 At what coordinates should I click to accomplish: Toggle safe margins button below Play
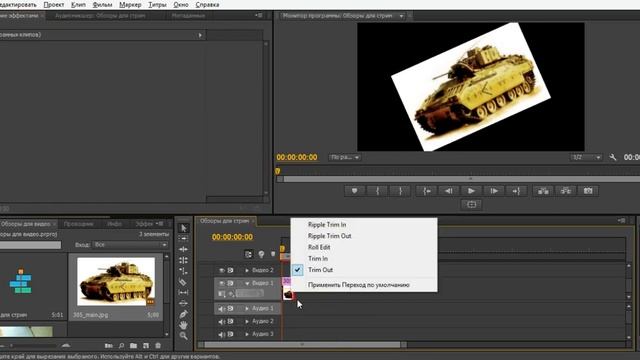tap(471, 204)
